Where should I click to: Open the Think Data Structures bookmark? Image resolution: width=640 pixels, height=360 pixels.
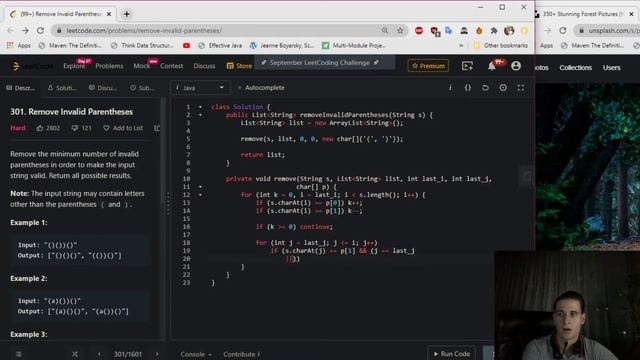[142, 45]
